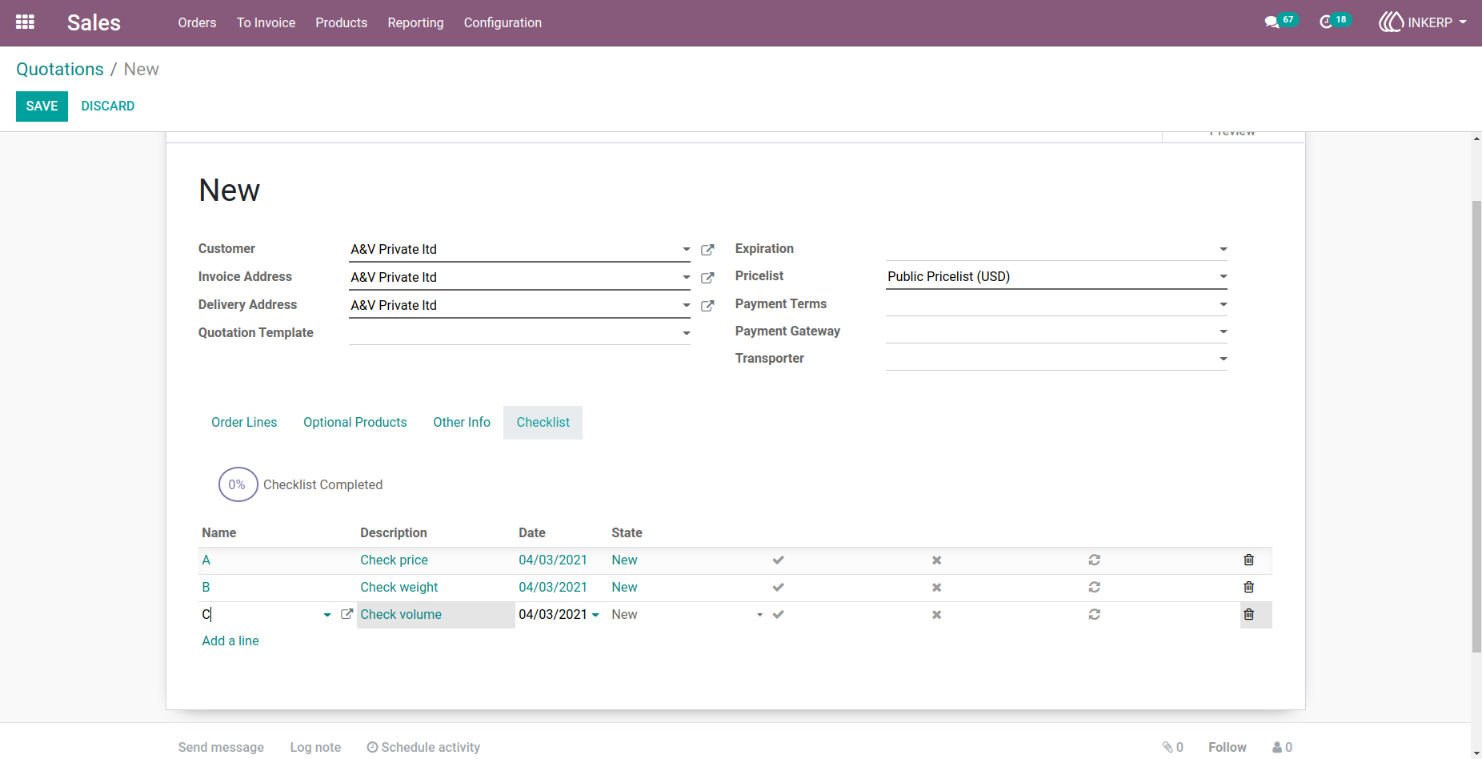Open the apps grid menu icon

[25, 22]
